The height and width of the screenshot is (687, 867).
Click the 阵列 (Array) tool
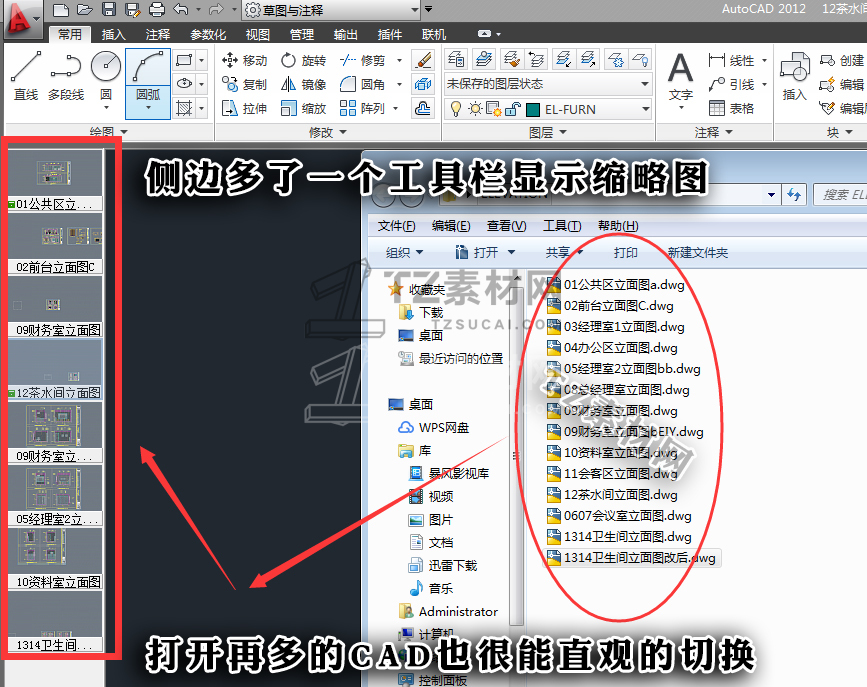coord(363,108)
